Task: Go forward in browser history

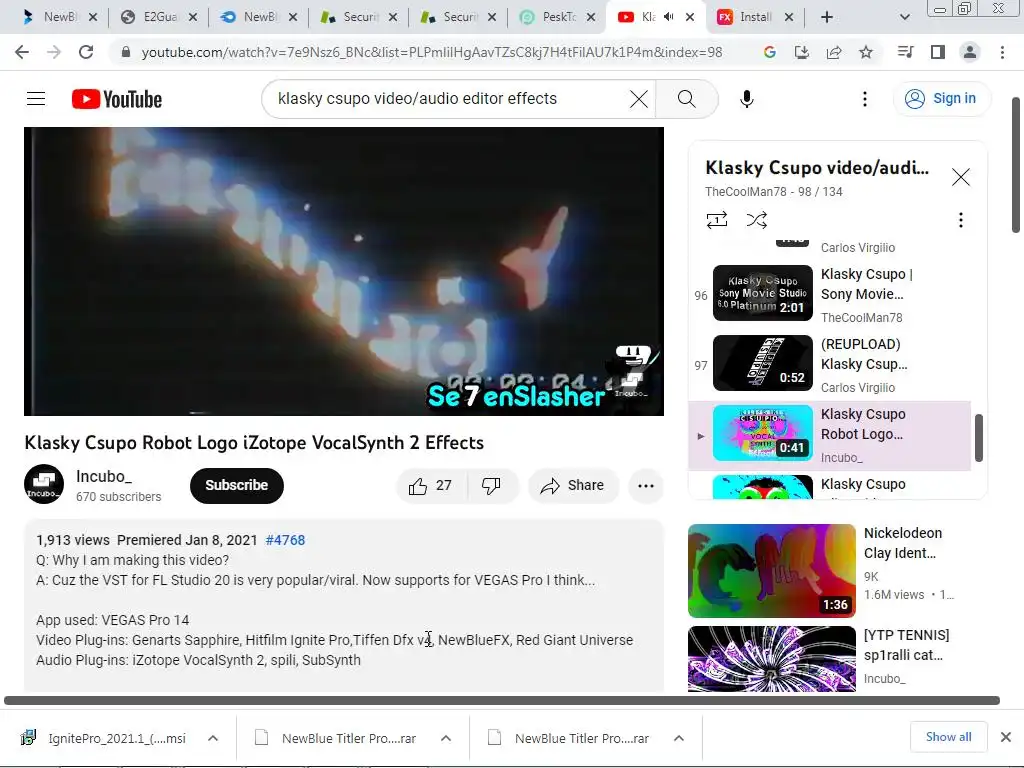Action: click(x=54, y=52)
